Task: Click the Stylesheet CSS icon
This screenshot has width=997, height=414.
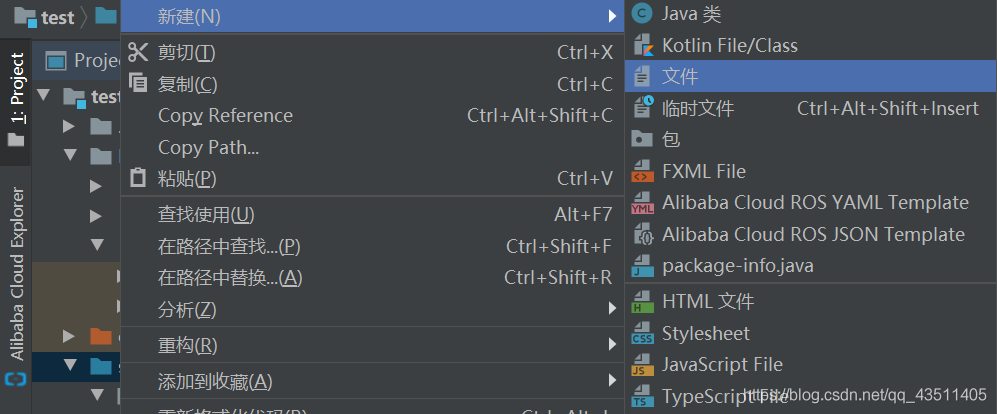Action: coord(643,333)
